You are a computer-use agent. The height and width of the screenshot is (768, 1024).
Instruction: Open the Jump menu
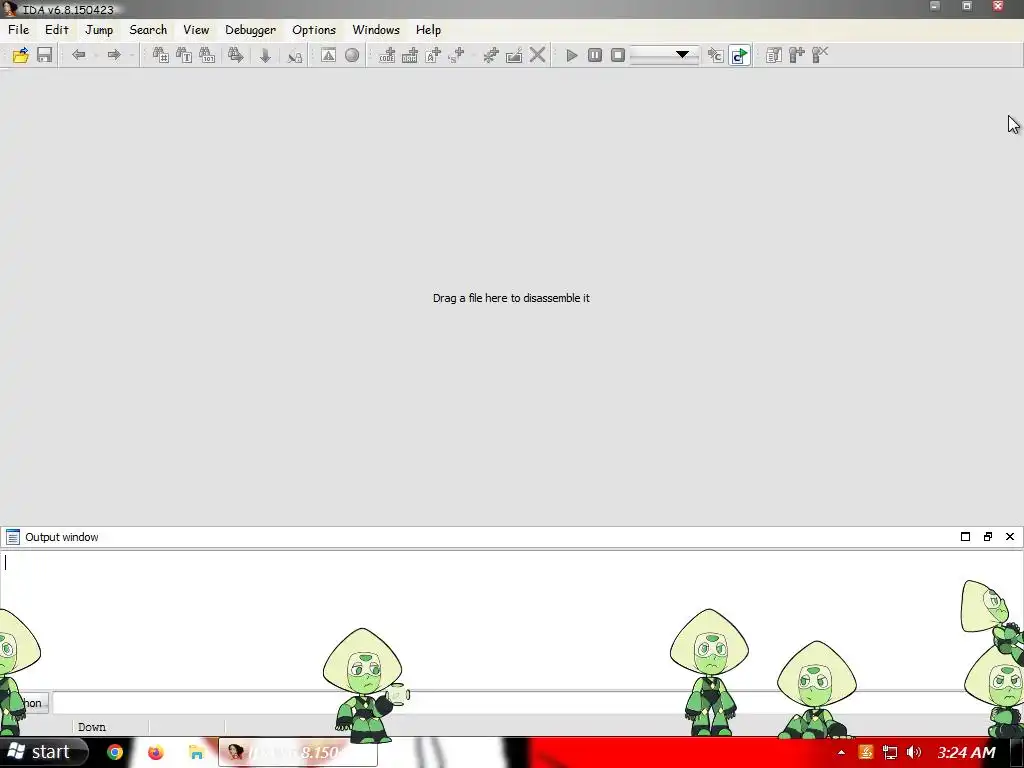pos(99,30)
